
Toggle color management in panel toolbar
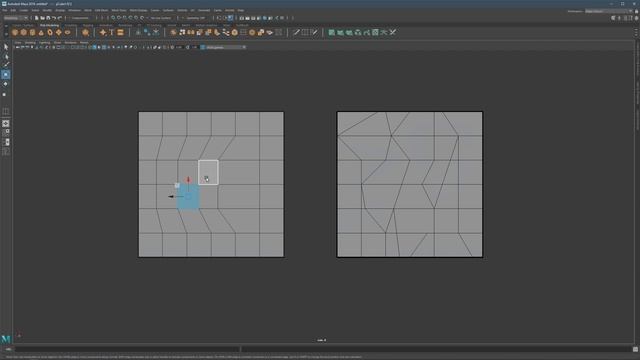pyautogui.click(x=203, y=47)
